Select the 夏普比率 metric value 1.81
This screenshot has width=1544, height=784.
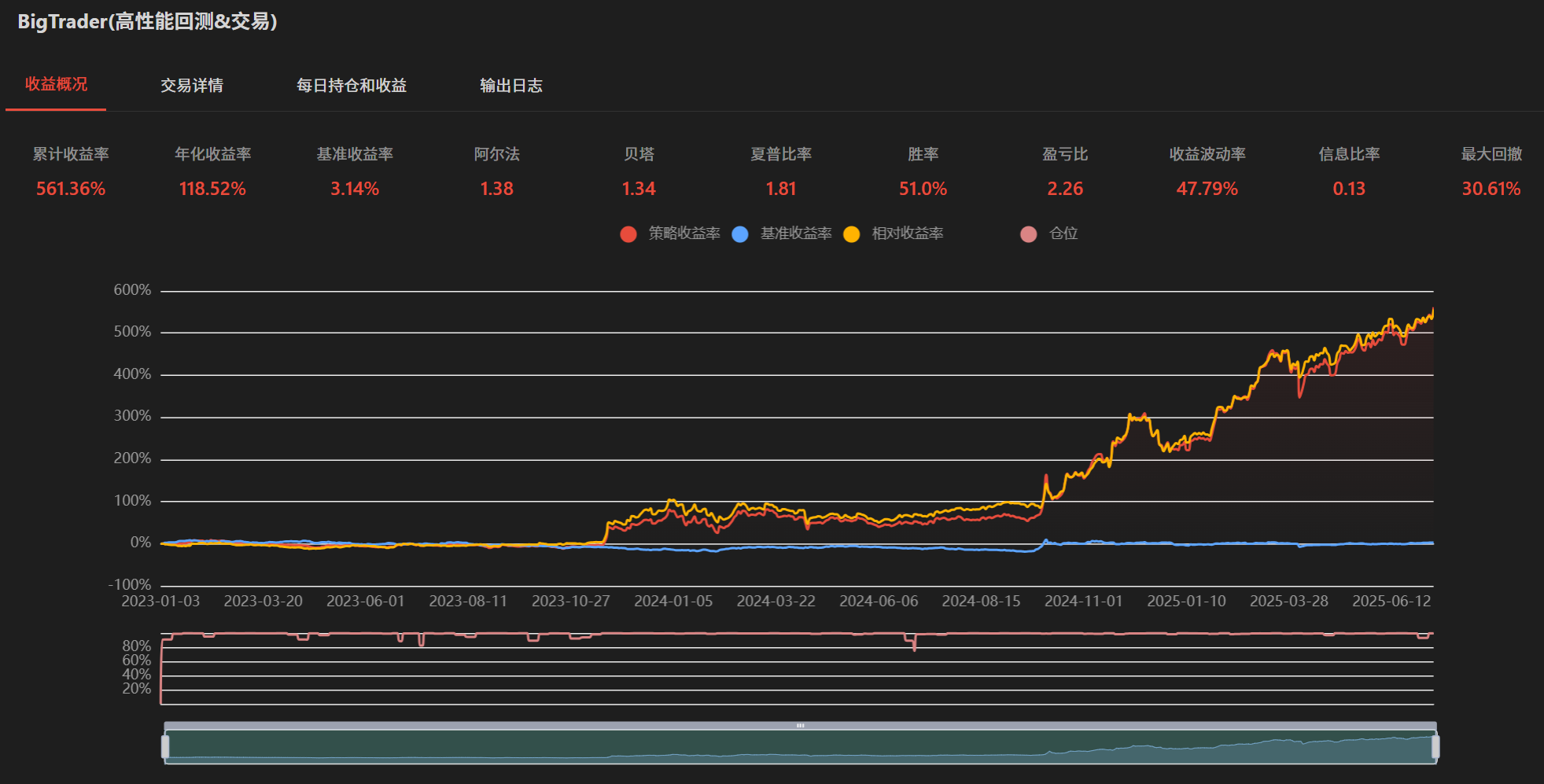tap(781, 189)
